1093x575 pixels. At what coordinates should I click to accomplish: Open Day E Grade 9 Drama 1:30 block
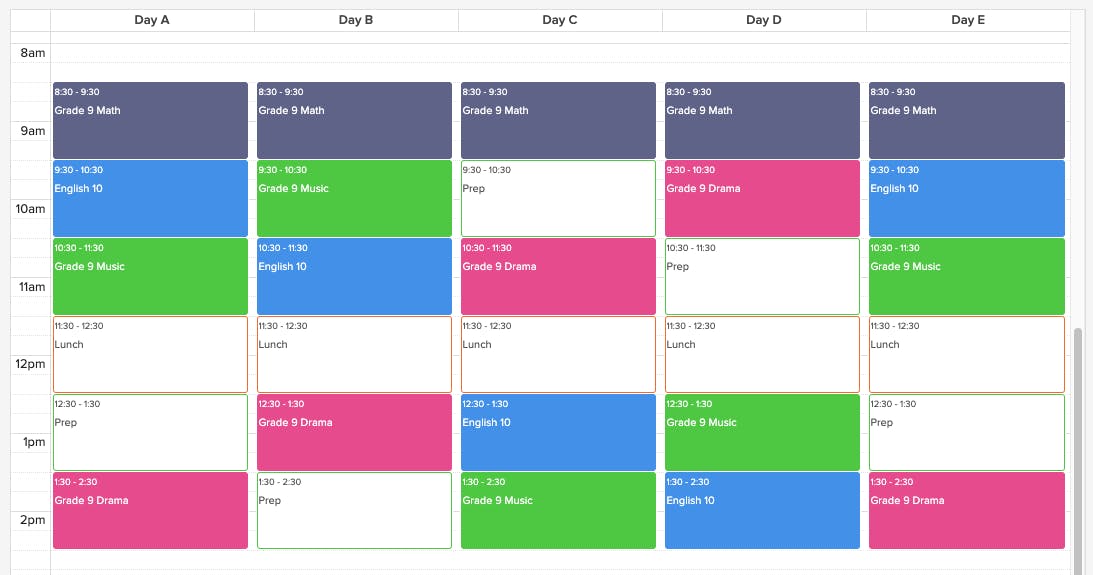pyautogui.click(x=967, y=511)
